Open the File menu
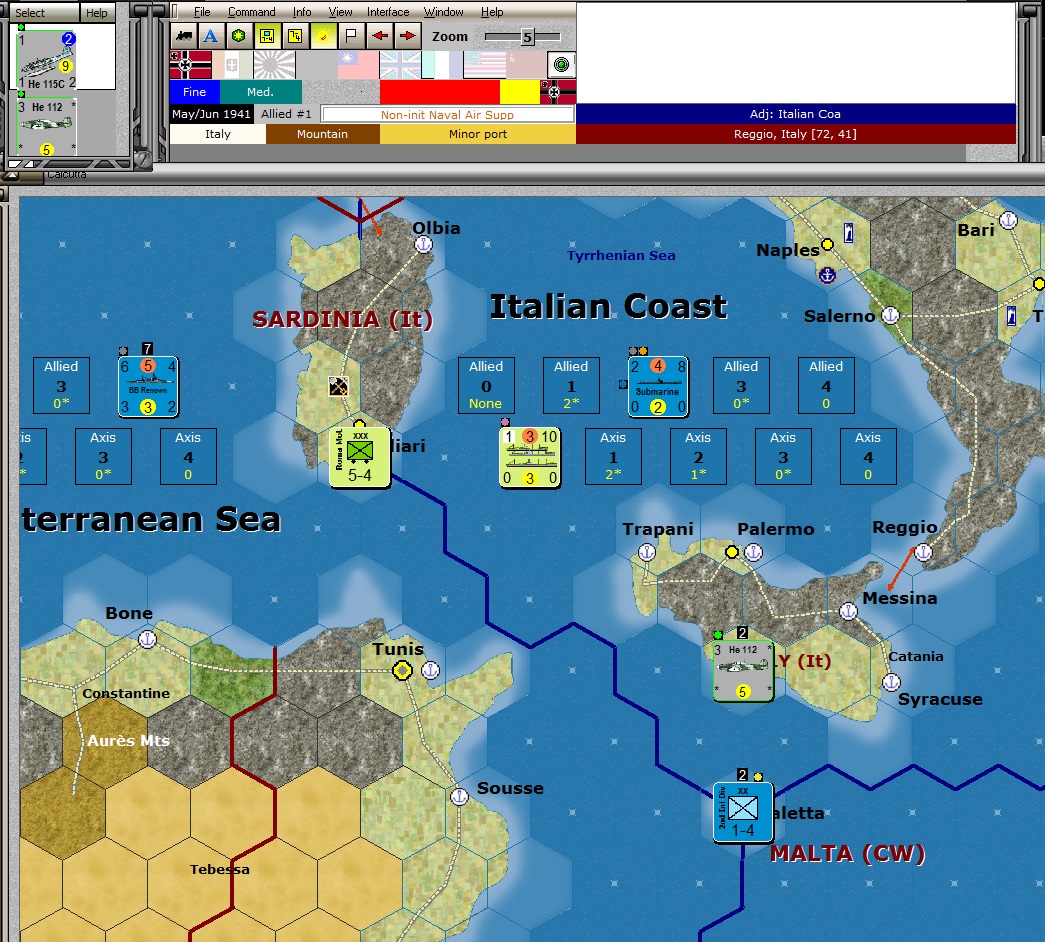The height and width of the screenshot is (942, 1045). (202, 12)
